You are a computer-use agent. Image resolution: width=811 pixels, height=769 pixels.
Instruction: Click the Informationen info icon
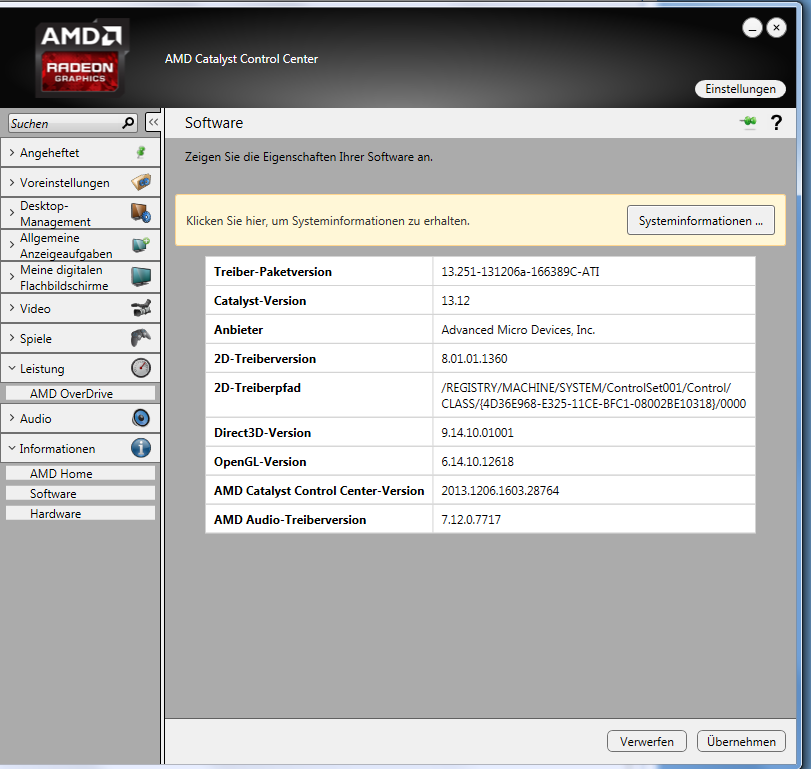coord(141,448)
